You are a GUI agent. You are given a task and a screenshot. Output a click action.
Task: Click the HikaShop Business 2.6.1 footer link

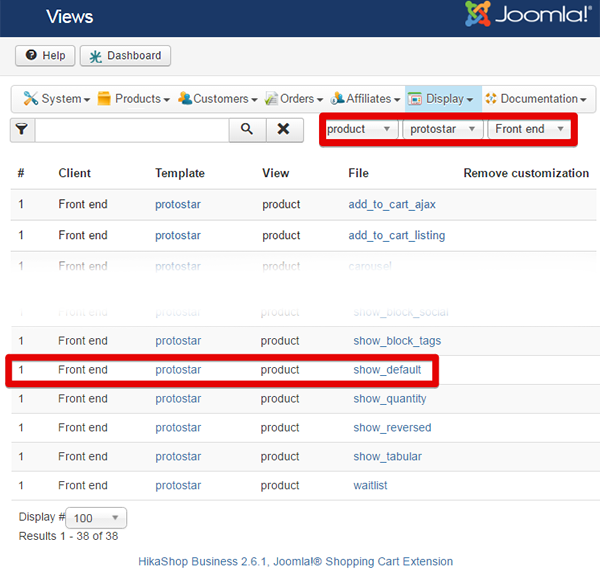pos(295,562)
